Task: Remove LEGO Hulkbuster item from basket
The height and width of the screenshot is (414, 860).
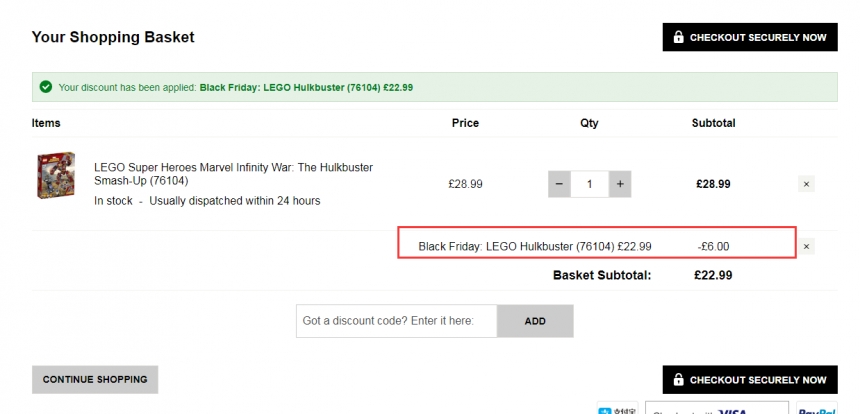Action: pyautogui.click(x=806, y=184)
